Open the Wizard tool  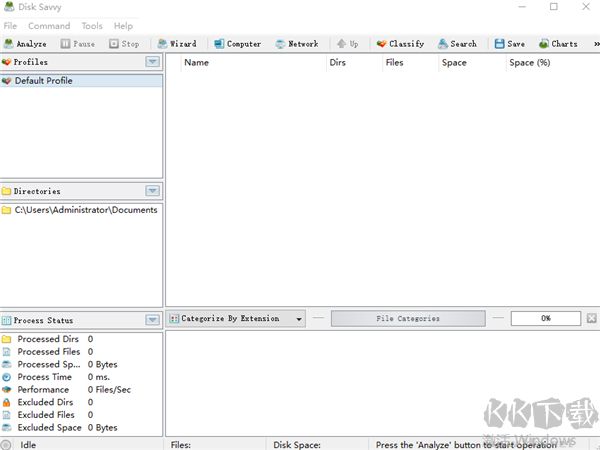[x=177, y=44]
